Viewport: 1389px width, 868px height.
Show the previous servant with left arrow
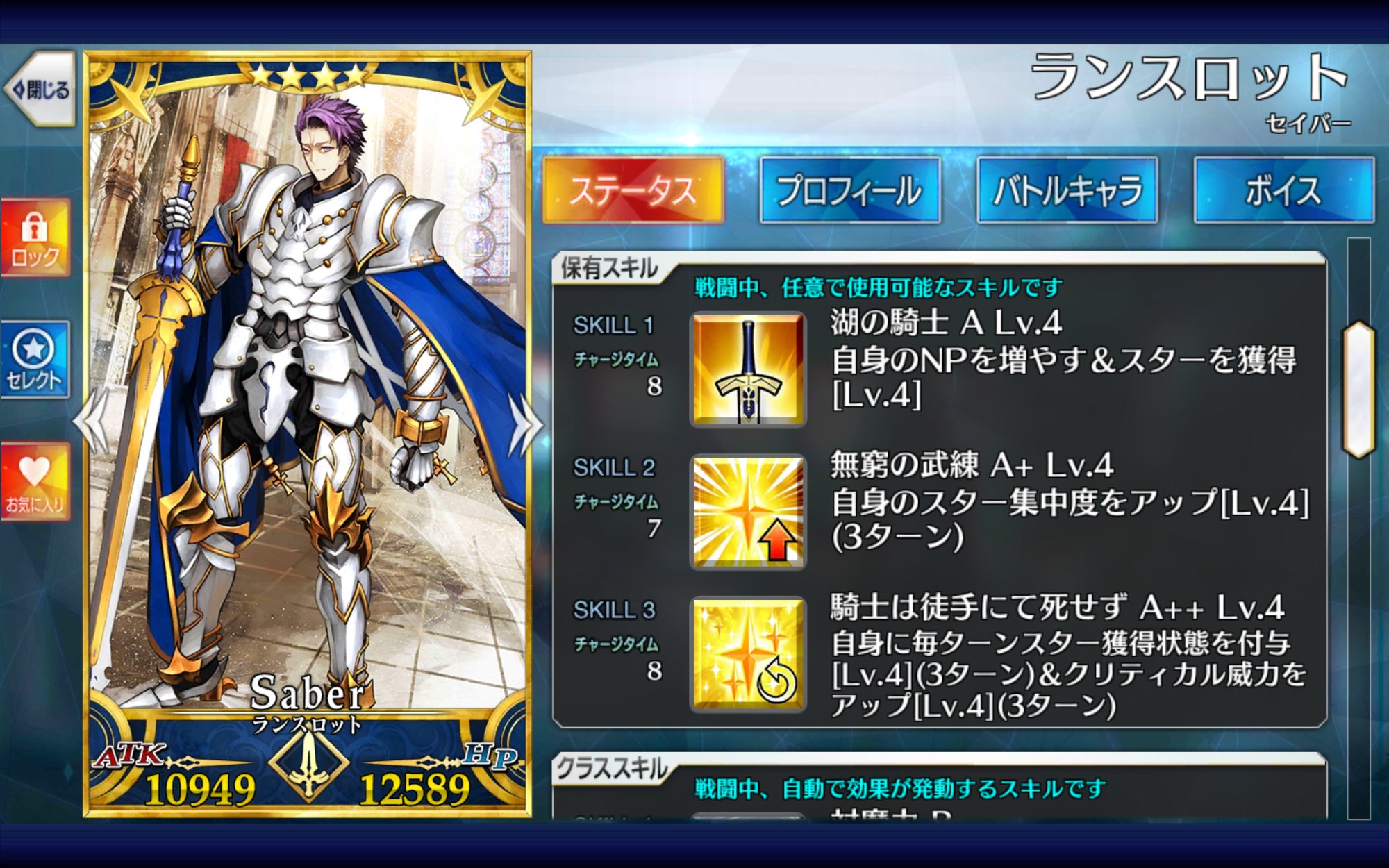coord(92,424)
